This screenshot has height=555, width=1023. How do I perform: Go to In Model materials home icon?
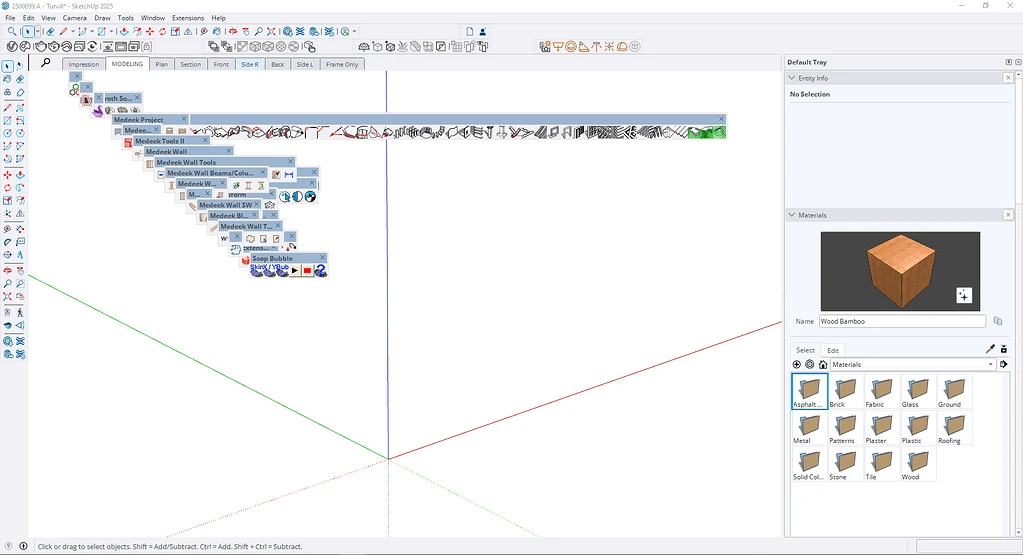click(823, 365)
